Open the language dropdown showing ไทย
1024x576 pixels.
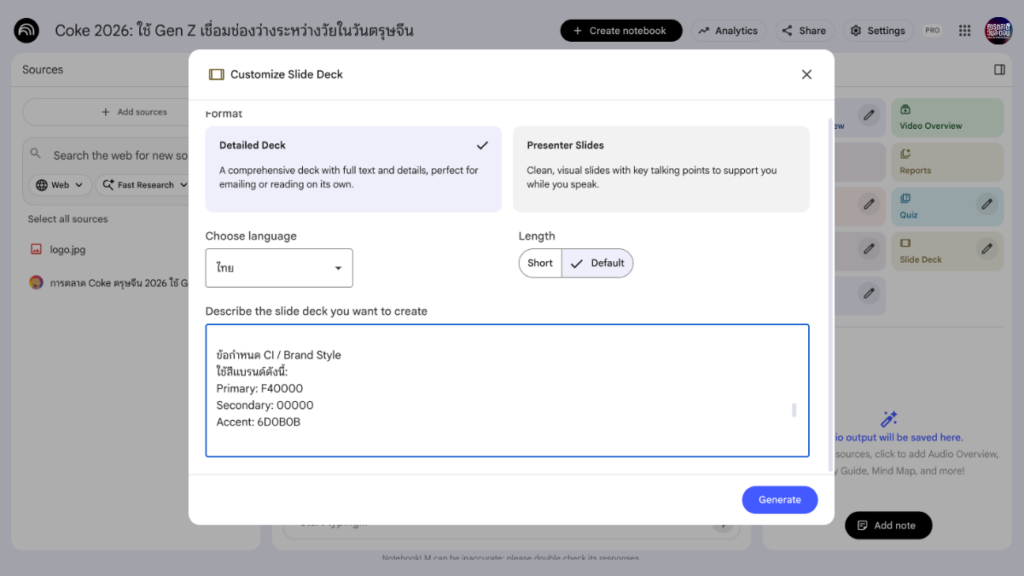[278, 268]
